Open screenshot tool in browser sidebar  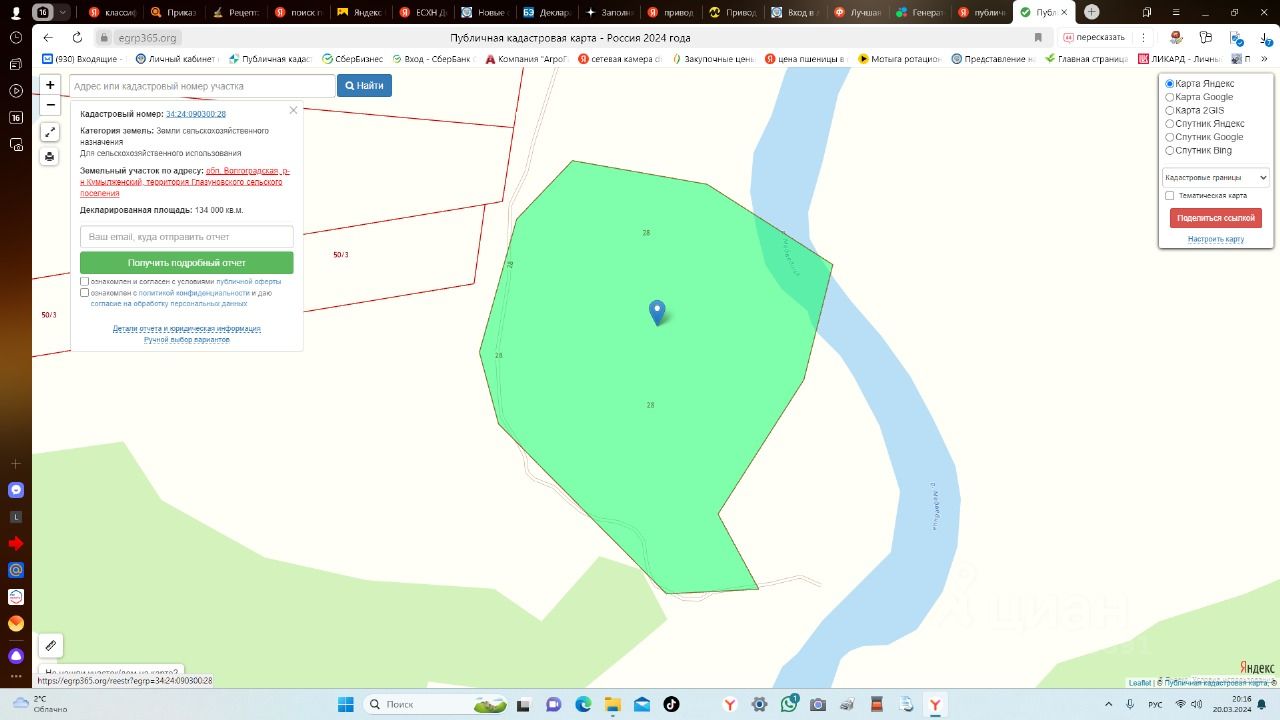pyautogui.click(x=16, y=145)
